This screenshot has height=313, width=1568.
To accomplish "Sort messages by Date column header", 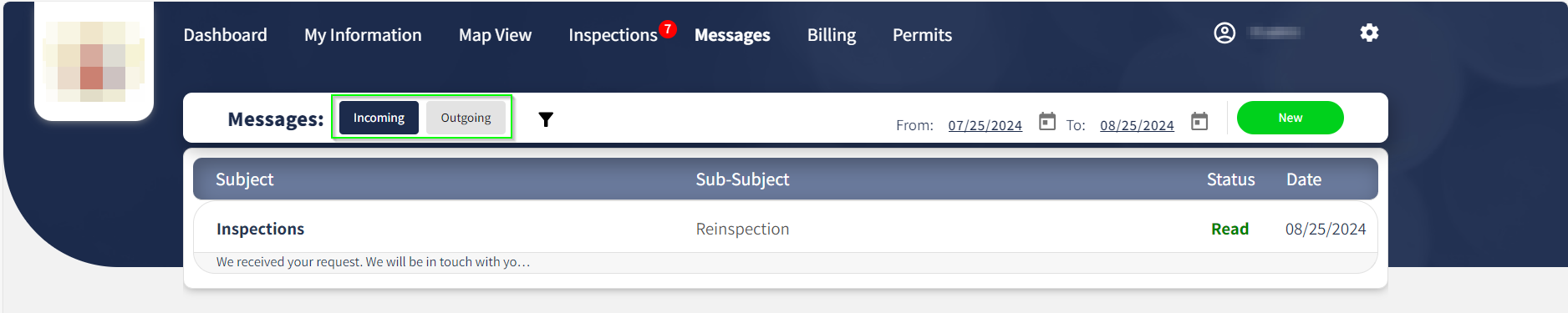I will coord(1304,179).
